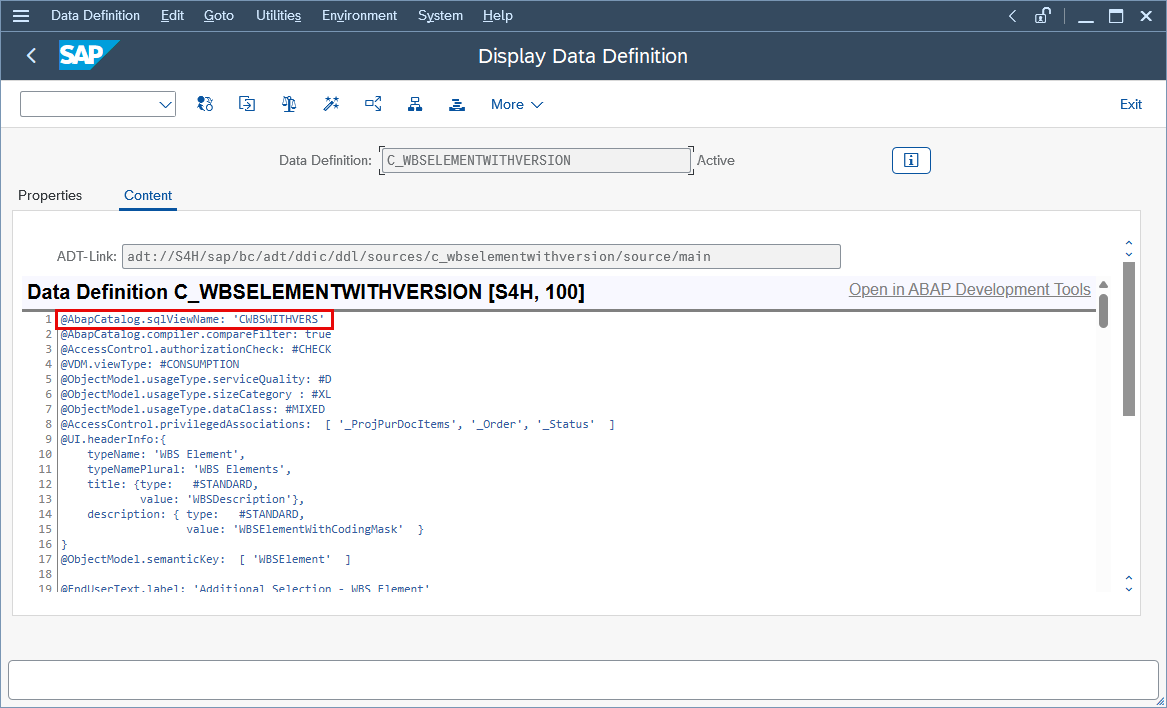Click the magic wand activation icon
The height and width of the screenshot is (708, 1167).
(331, 104)
